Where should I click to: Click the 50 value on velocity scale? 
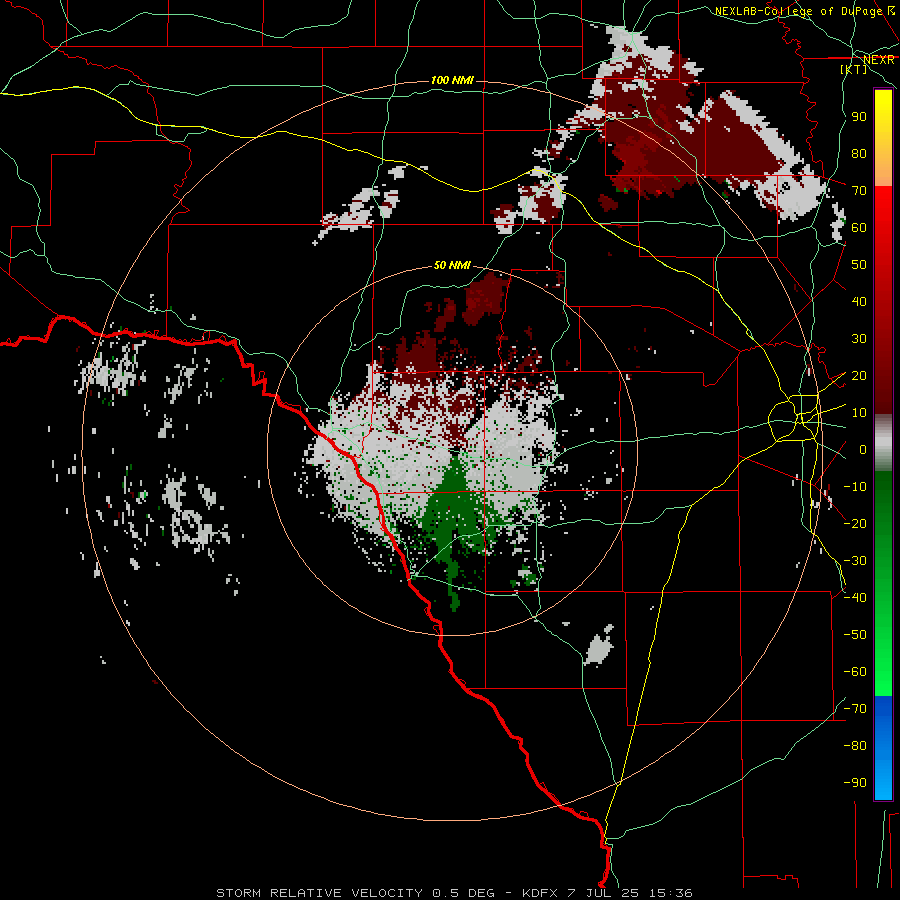859,265
